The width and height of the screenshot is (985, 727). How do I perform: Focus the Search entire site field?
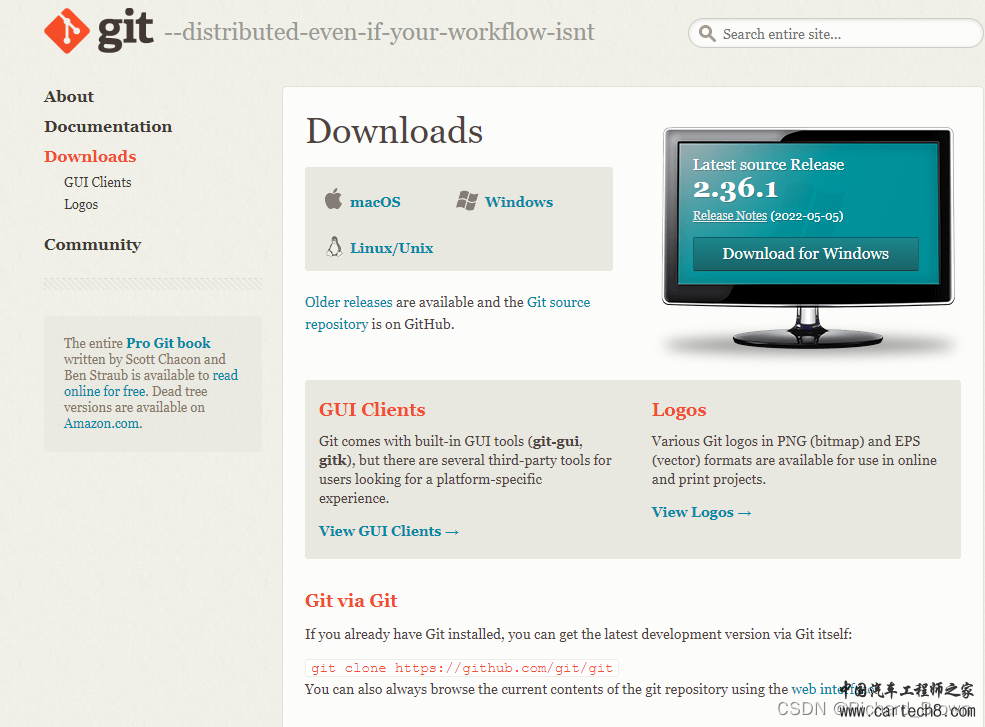click(x=835, y=33)
